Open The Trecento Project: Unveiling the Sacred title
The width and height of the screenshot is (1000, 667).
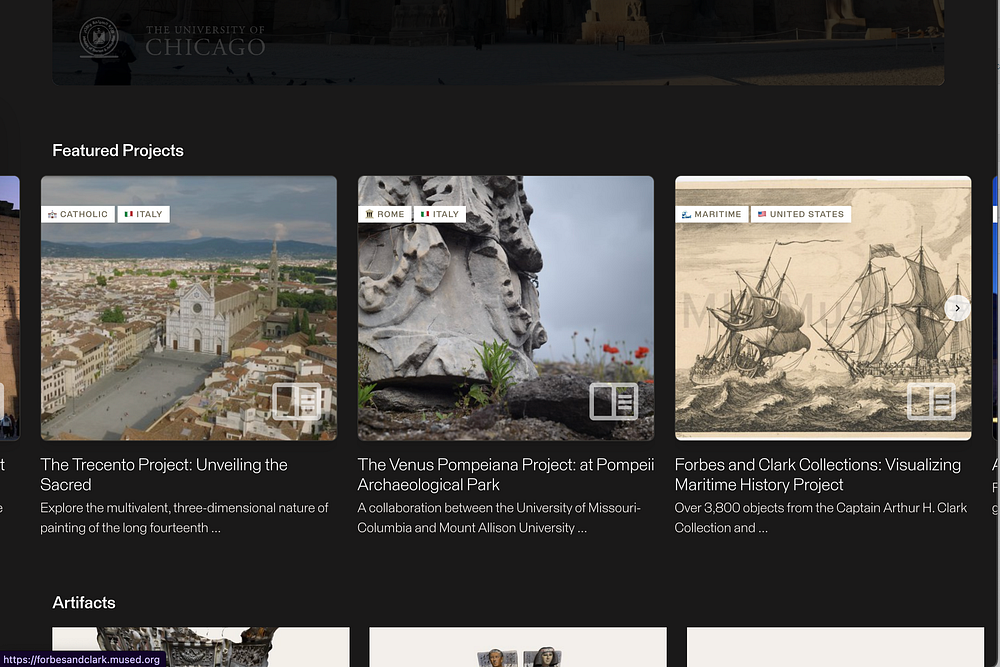click(164, 474)
